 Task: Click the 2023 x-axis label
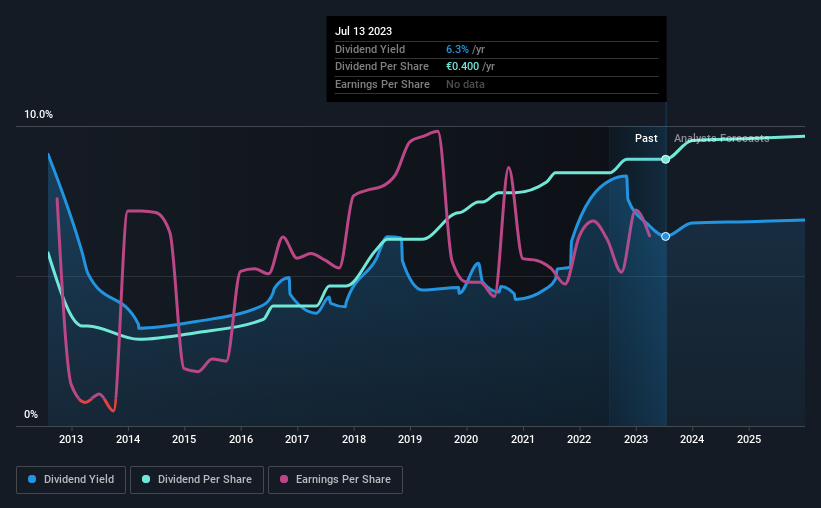(636, 439)
